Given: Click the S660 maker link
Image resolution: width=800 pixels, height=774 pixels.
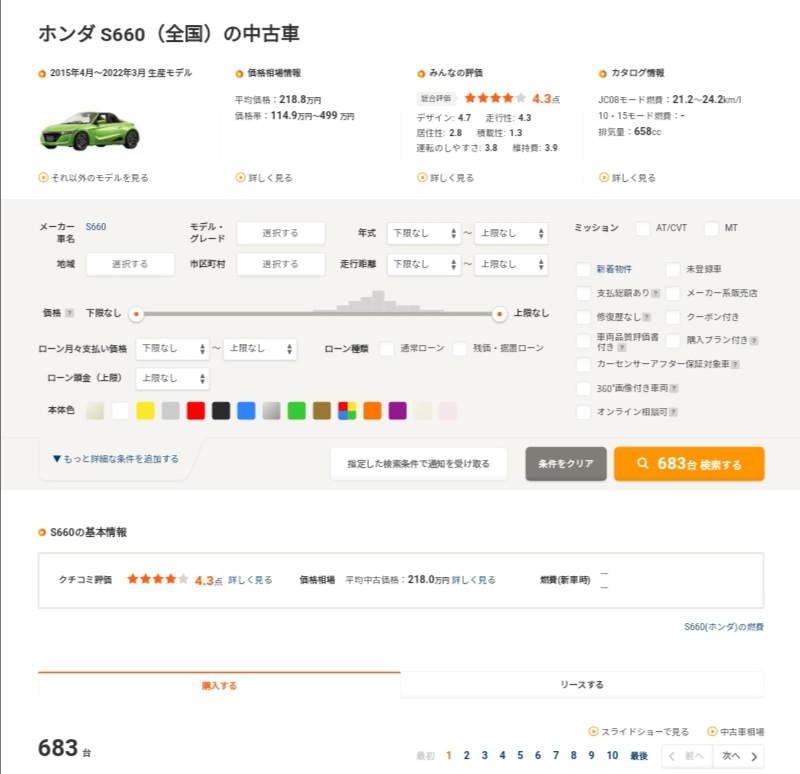Looking at the screenshot, I should 96,227.
